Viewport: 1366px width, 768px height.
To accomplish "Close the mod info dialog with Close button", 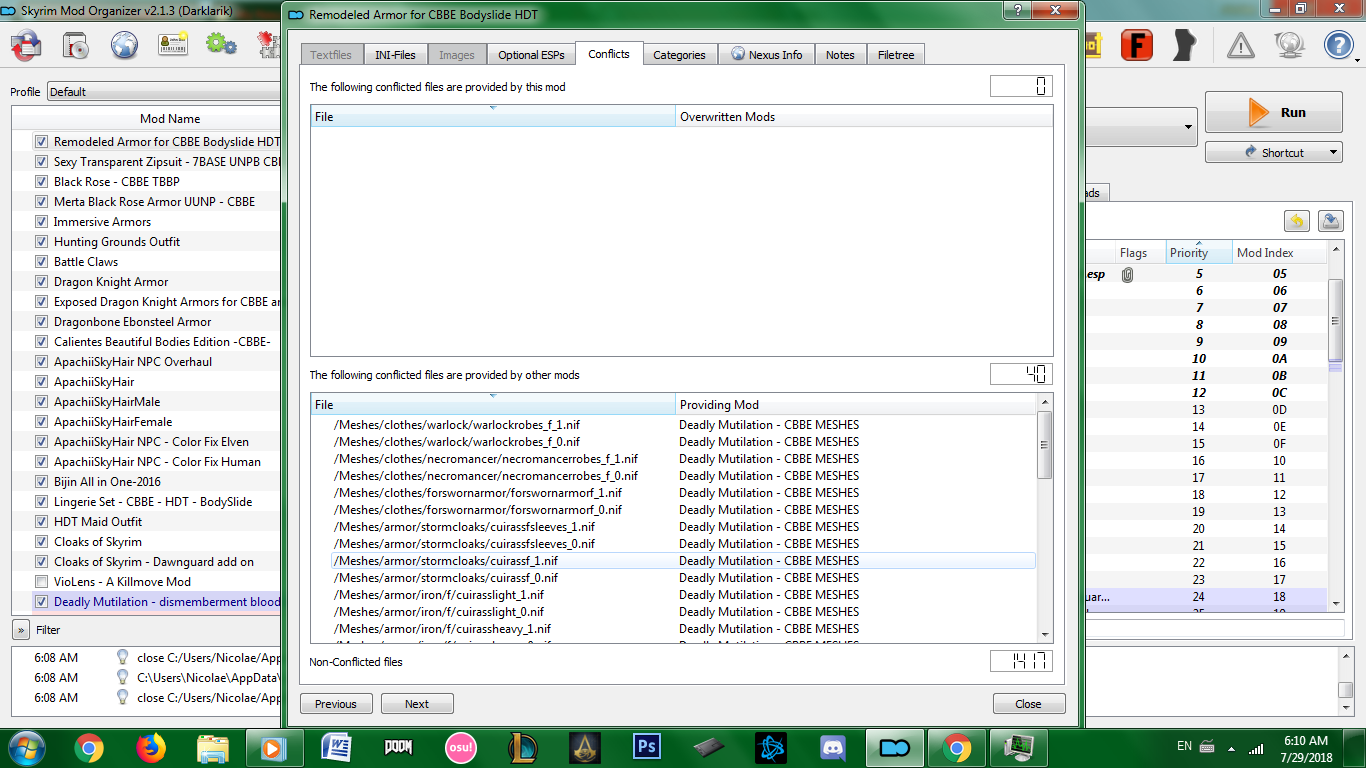I will coord(1029,704).
